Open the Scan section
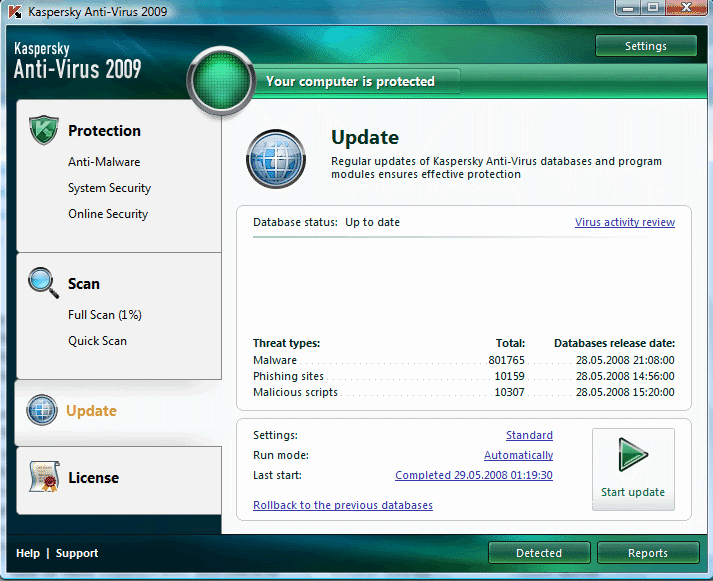Image resolution: width=713 pixels, height=581 pixels. 84,284
